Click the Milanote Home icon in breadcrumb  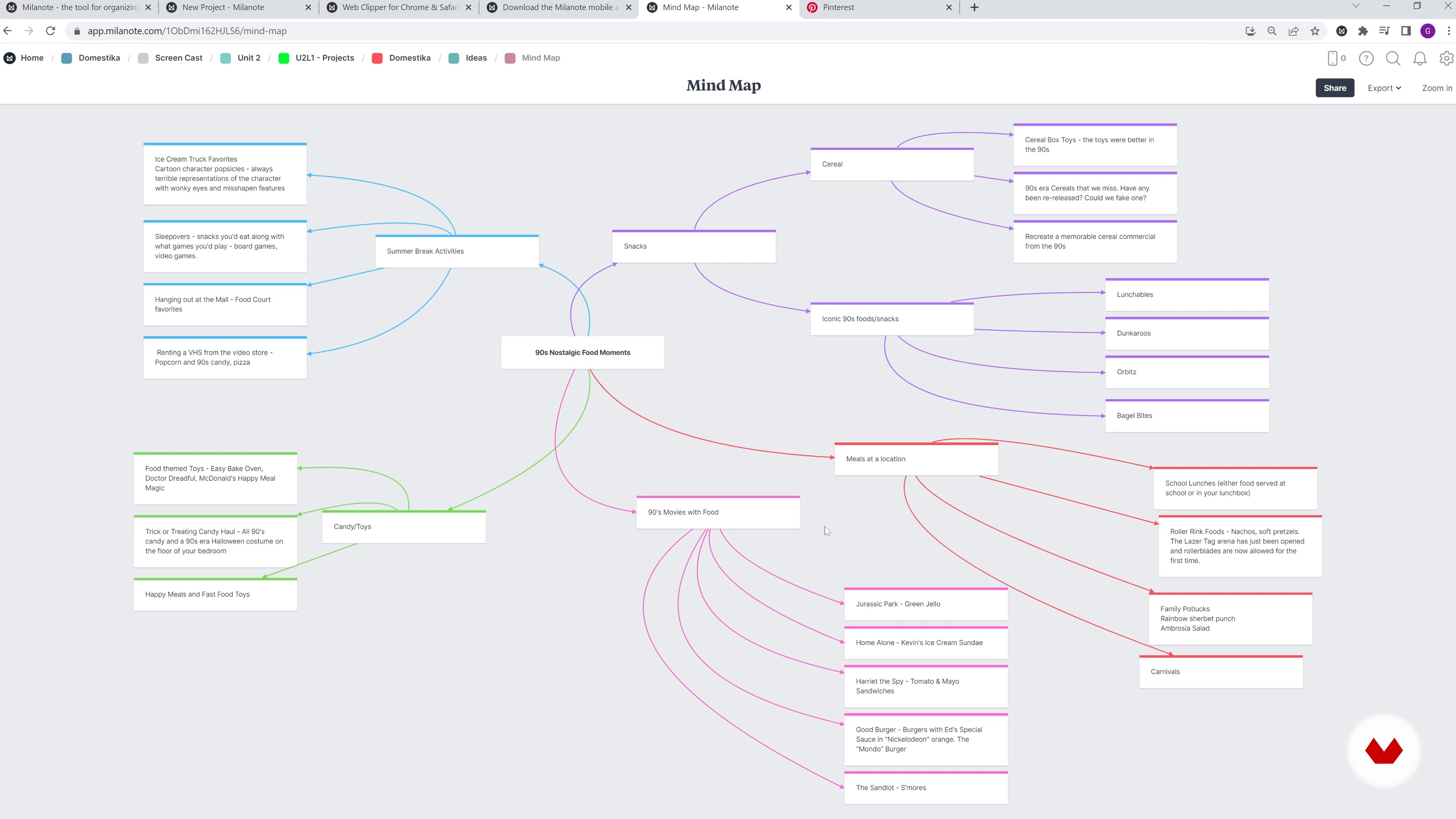coord(9,58)
